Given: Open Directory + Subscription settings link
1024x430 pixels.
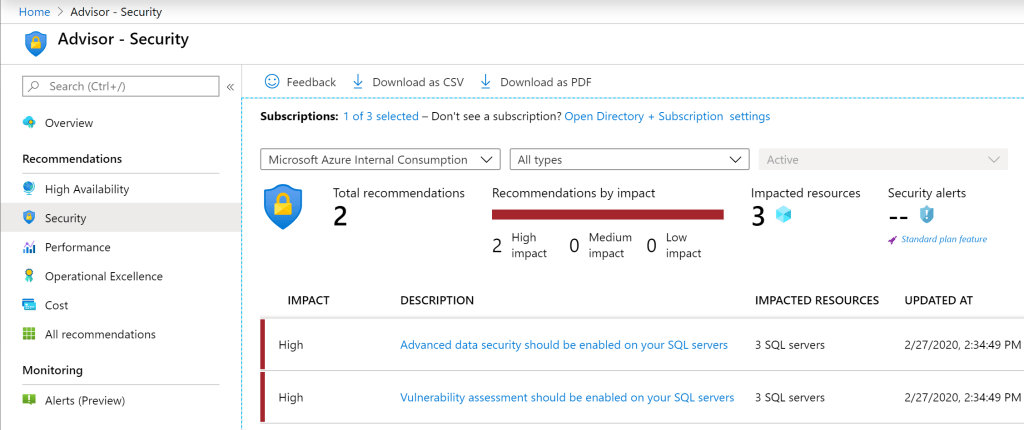Looking at the screenshot, I should click(667, 116).
